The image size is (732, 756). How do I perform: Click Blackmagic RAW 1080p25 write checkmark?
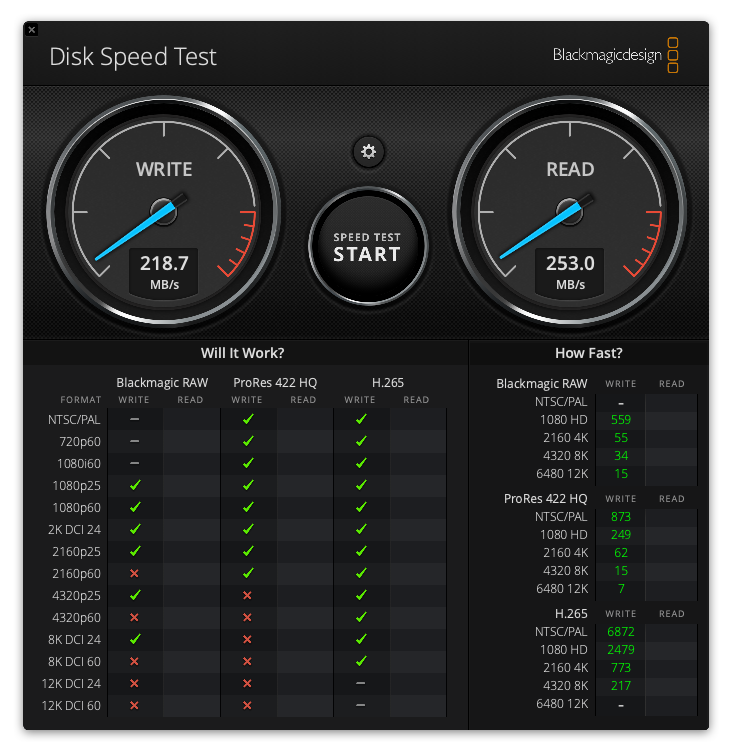(x=134, y=484)
